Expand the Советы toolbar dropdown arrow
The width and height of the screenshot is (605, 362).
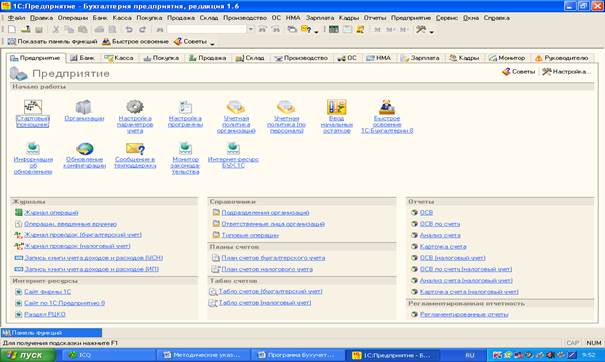[x=212, y=42]
